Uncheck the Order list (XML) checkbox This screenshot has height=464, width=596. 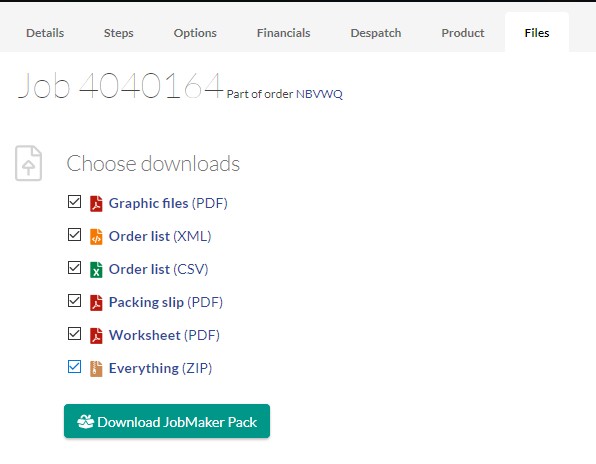[74, 235]
